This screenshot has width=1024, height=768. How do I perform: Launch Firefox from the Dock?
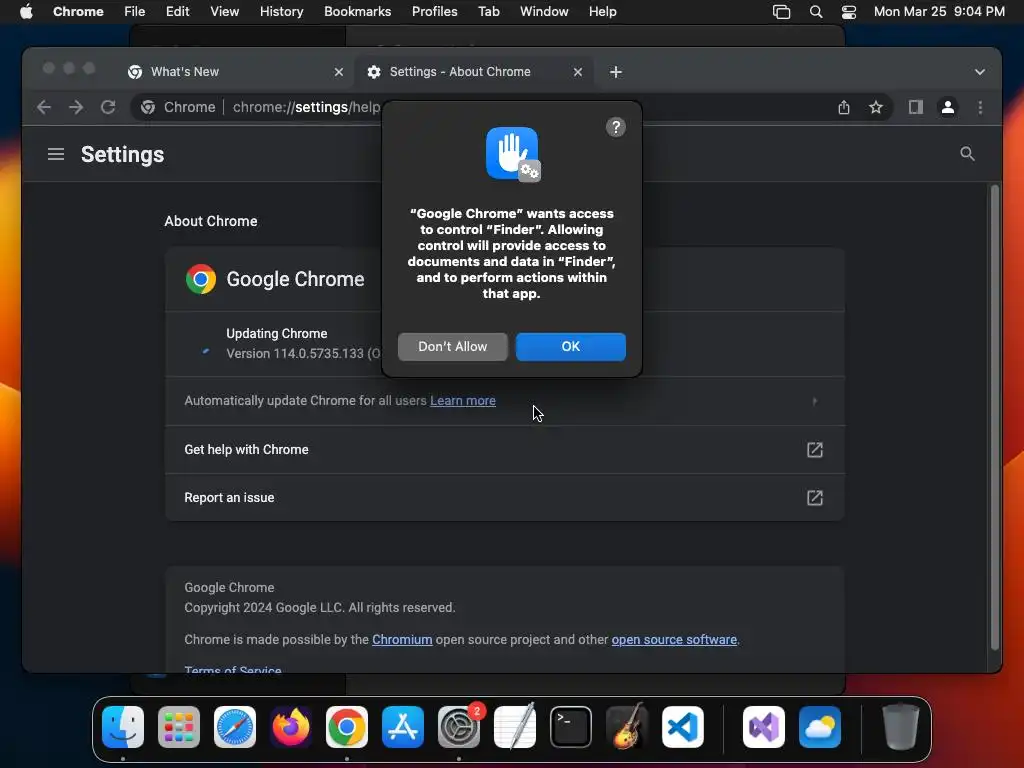click(291, 727)
